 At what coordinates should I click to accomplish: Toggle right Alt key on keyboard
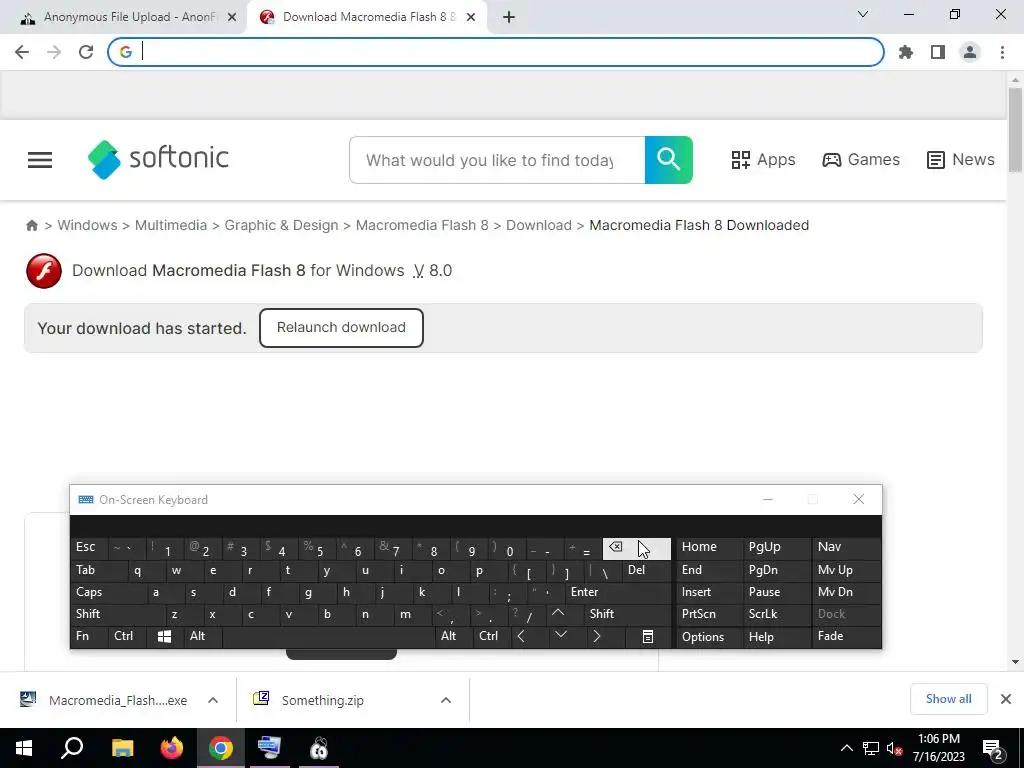click(455, 637)
